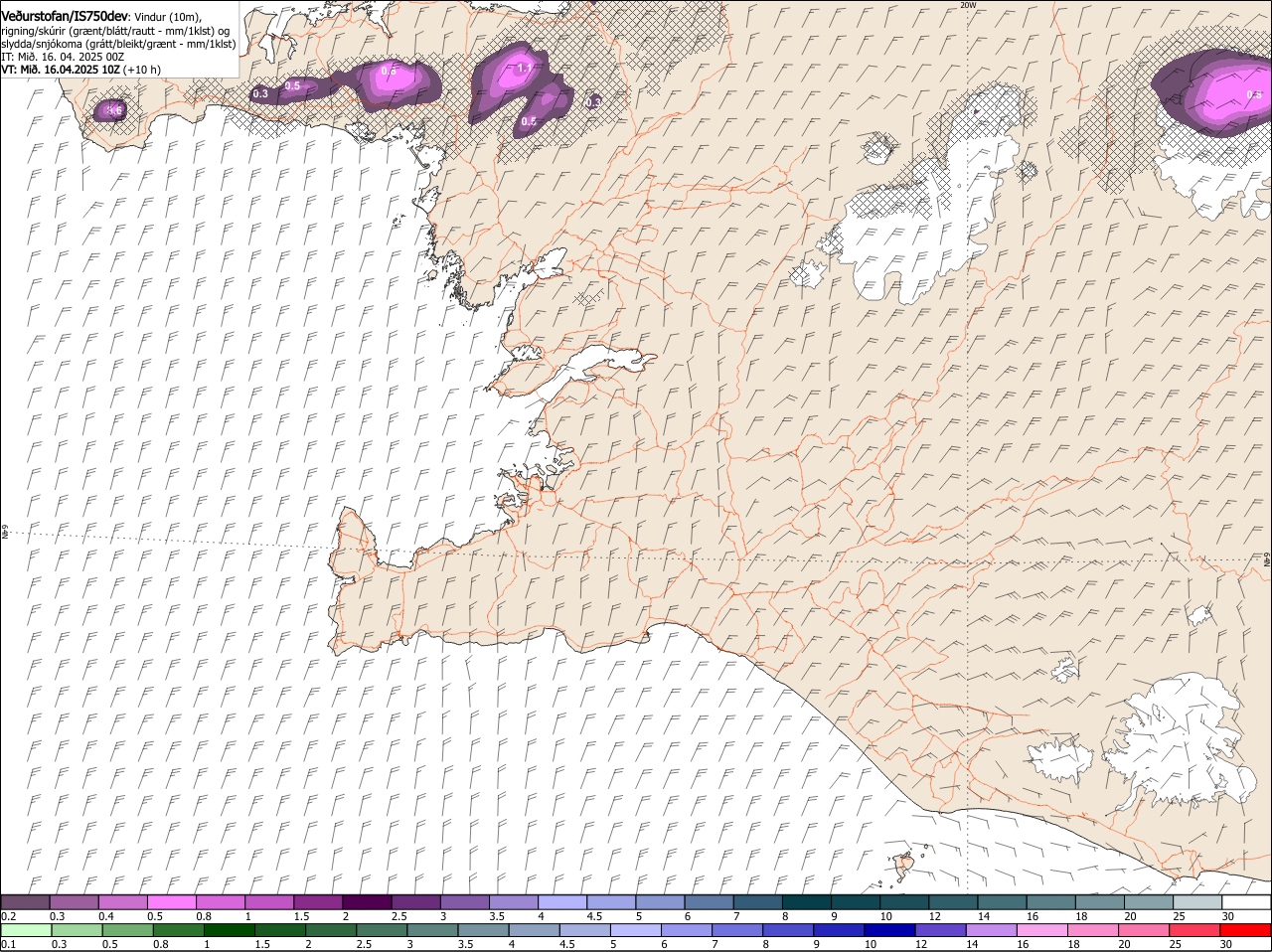Click the 64N latitude label on the left edge
1272x952 pixels.
coord(4,532)
